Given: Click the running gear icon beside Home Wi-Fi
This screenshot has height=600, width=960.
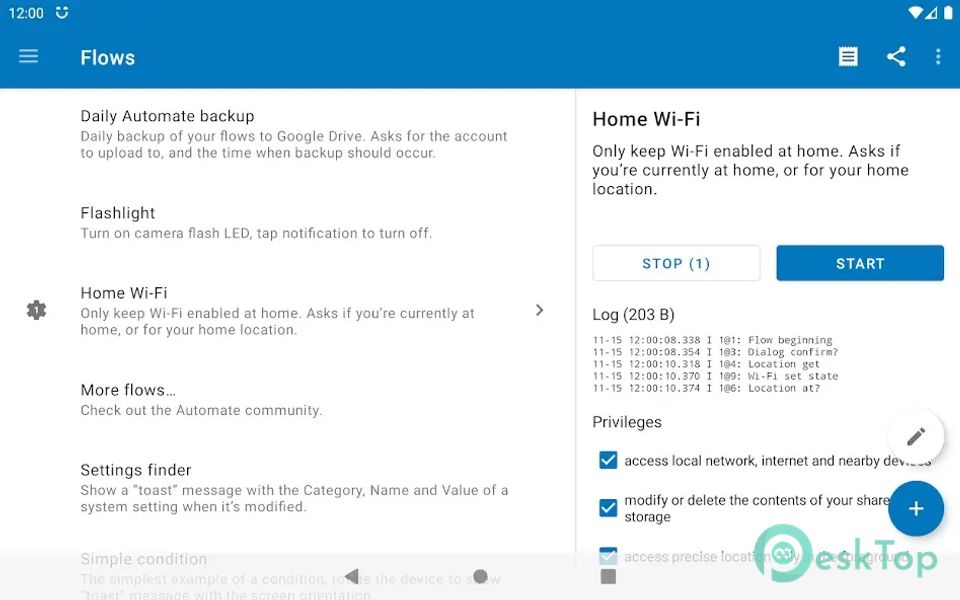Looking at the screenshot, I should (36, 310).
